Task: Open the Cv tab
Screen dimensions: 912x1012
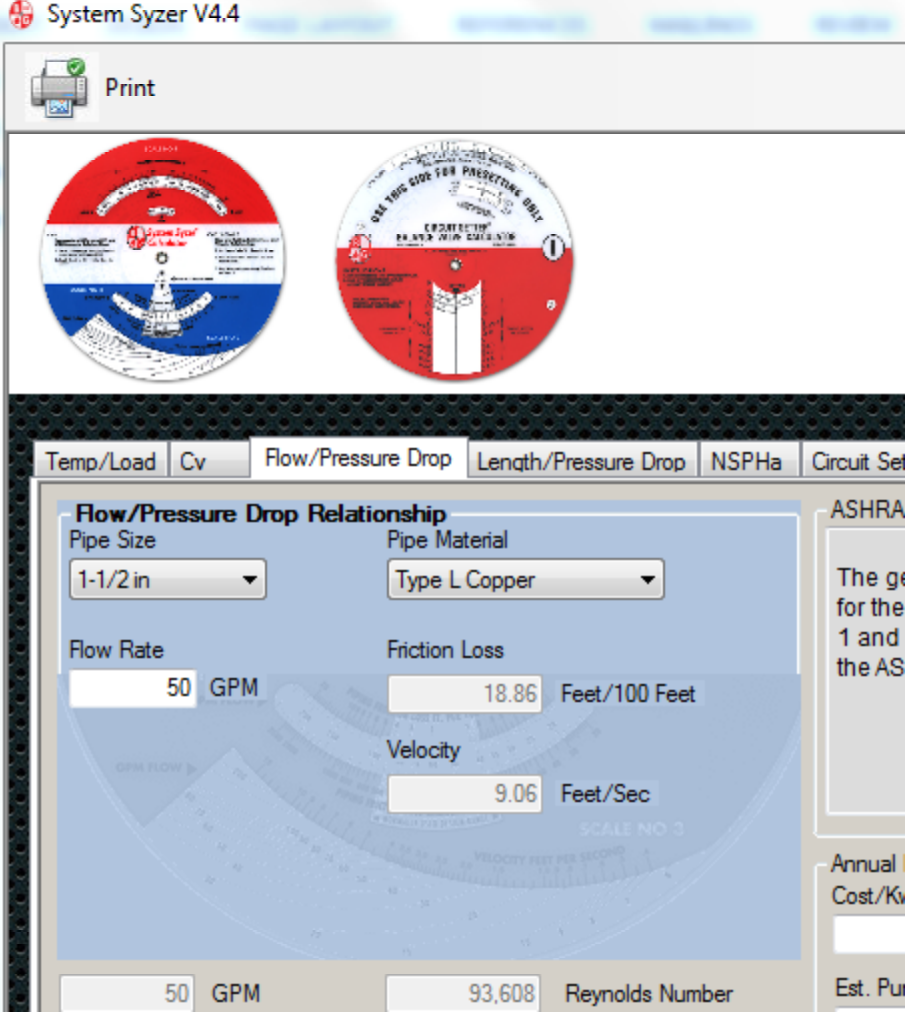Action: point(207,461)
